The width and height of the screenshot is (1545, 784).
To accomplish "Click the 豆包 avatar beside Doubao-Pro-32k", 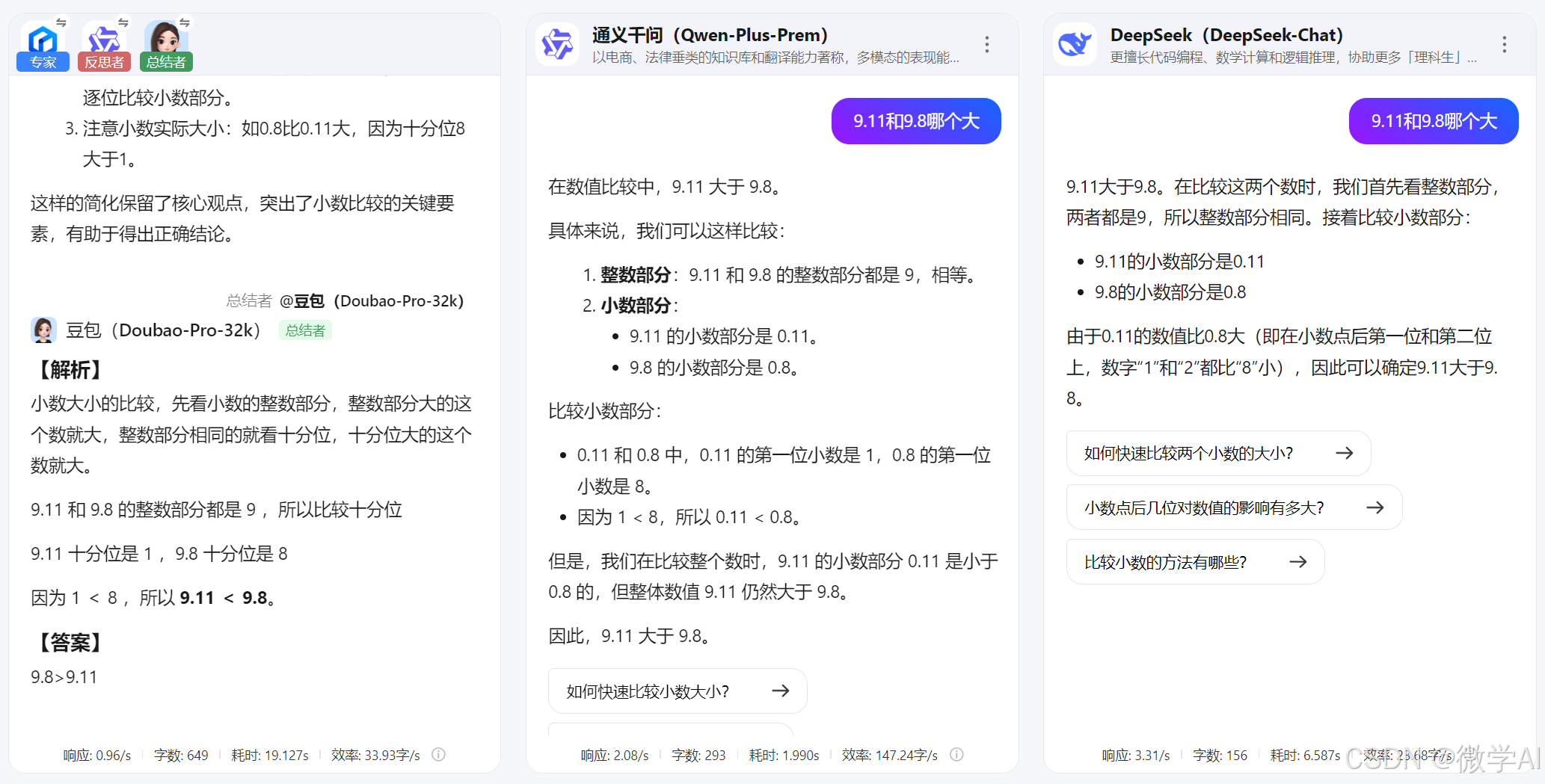I will tap(43, 330).
